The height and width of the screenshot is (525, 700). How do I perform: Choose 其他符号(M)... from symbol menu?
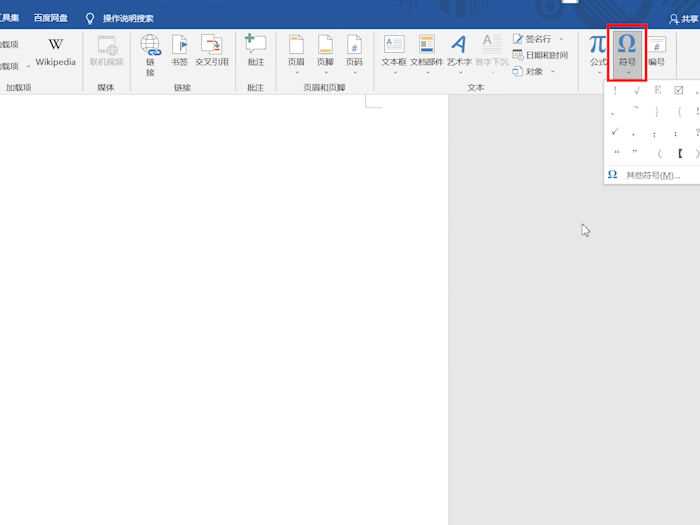(652, 175)
